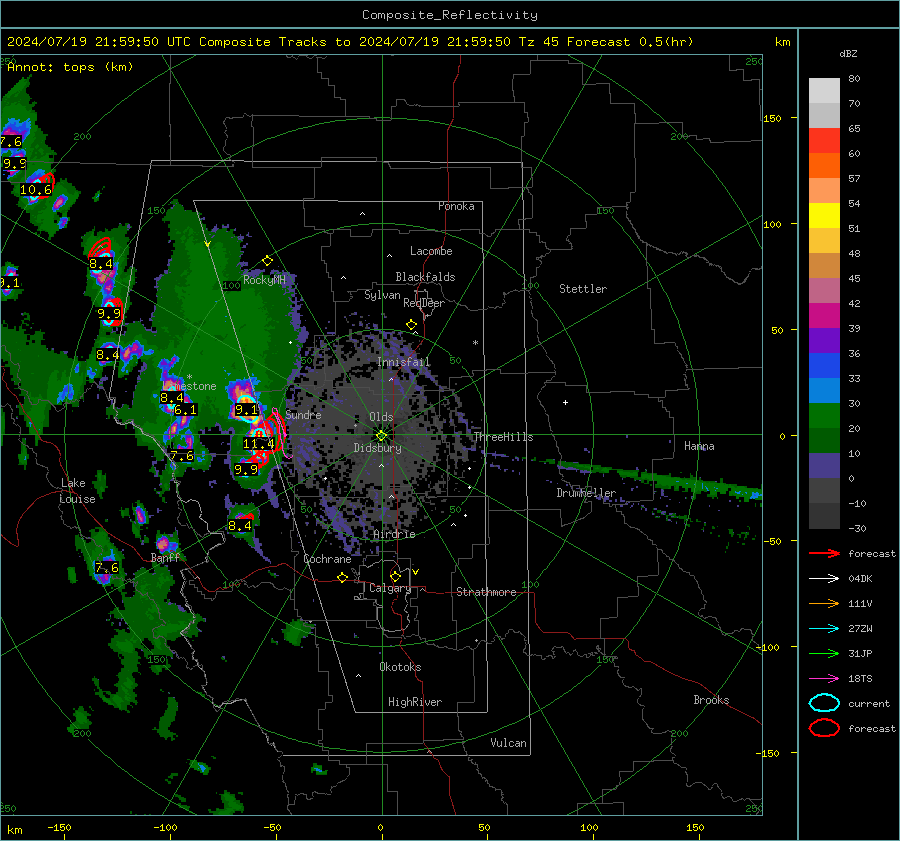Click the 27ZW text in the legend
Viewport: 900px width, 841px height.
click(x=860, y=629)
